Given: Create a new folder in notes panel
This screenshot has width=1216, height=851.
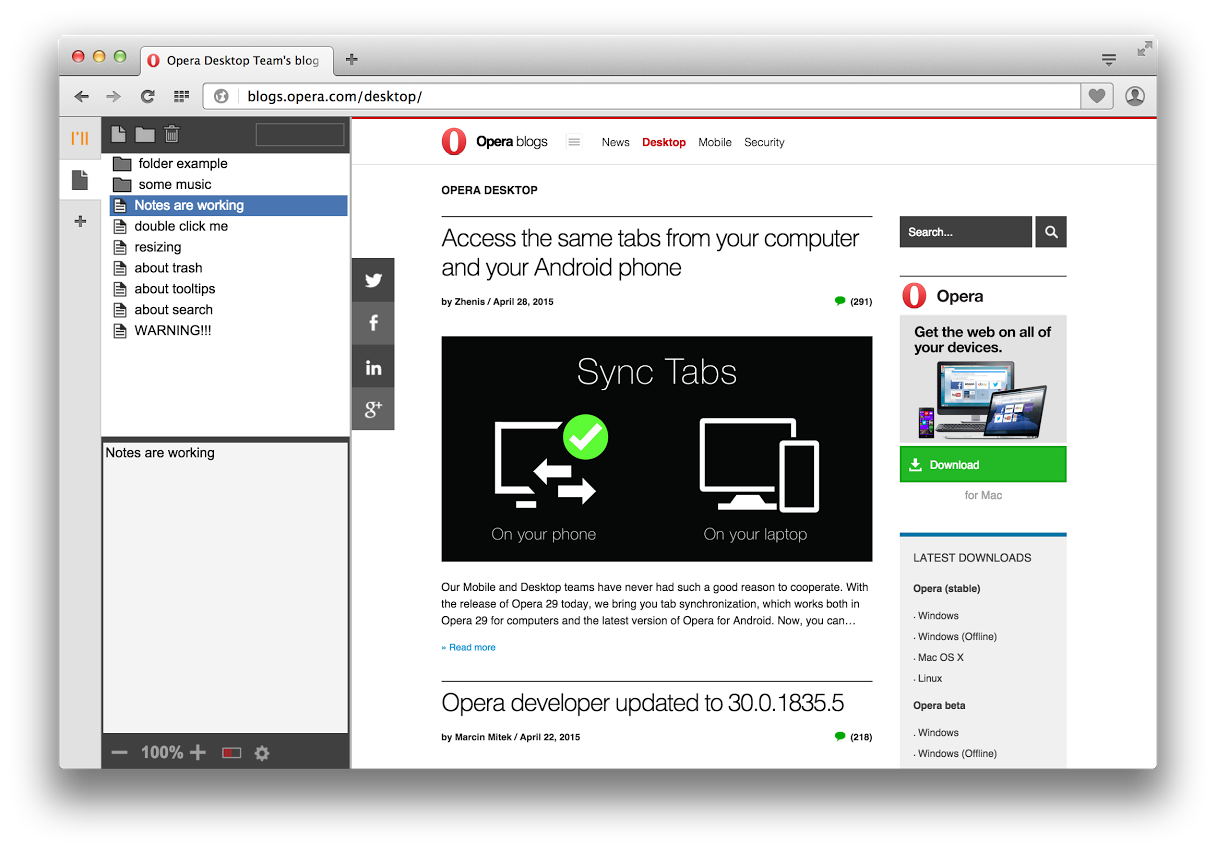Looking at the screenshot, I should (145, 134).
